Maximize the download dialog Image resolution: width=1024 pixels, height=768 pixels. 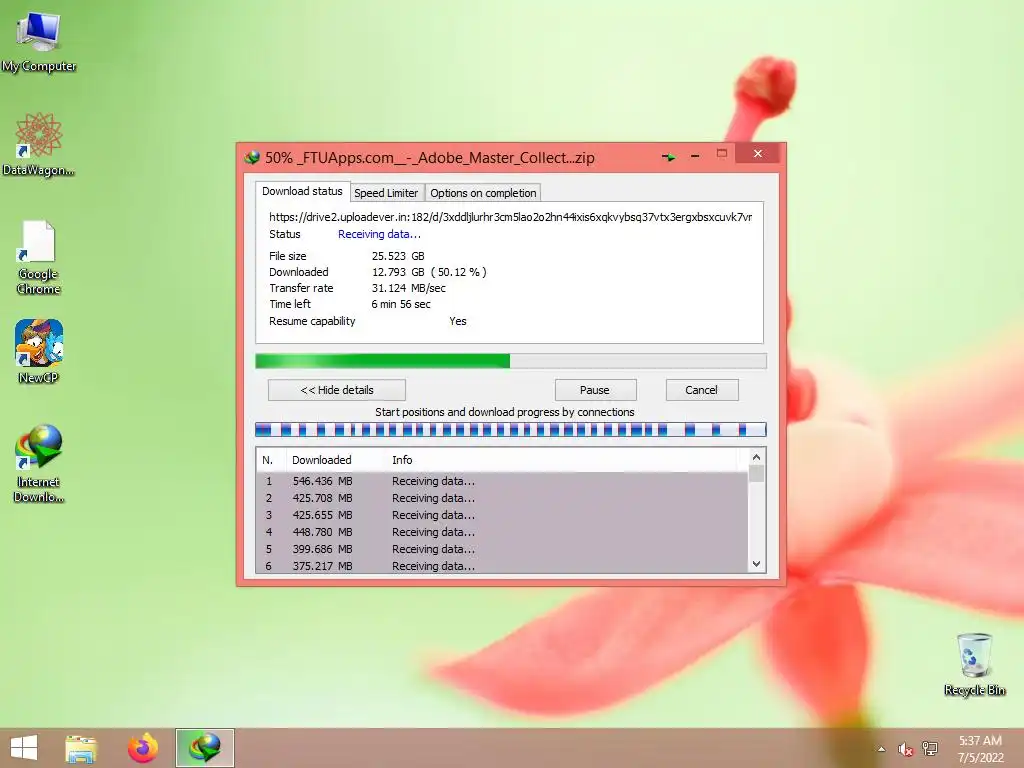[x=722, y=153]
